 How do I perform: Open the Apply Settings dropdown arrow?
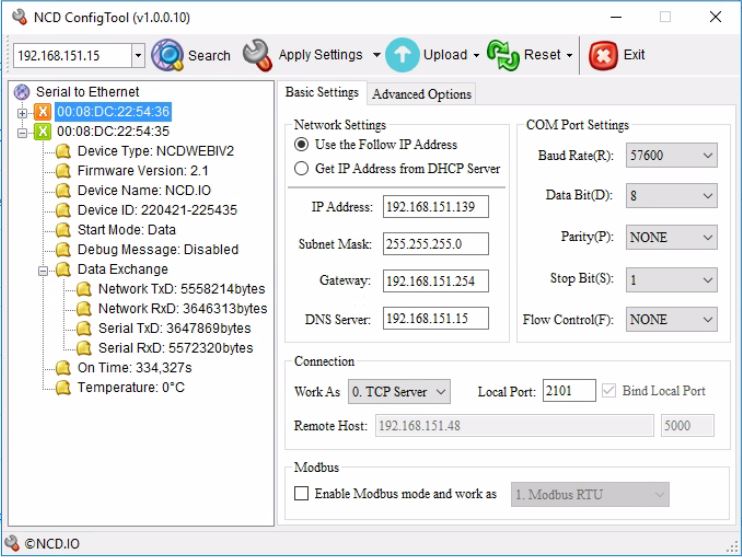(x=377, y=55)
